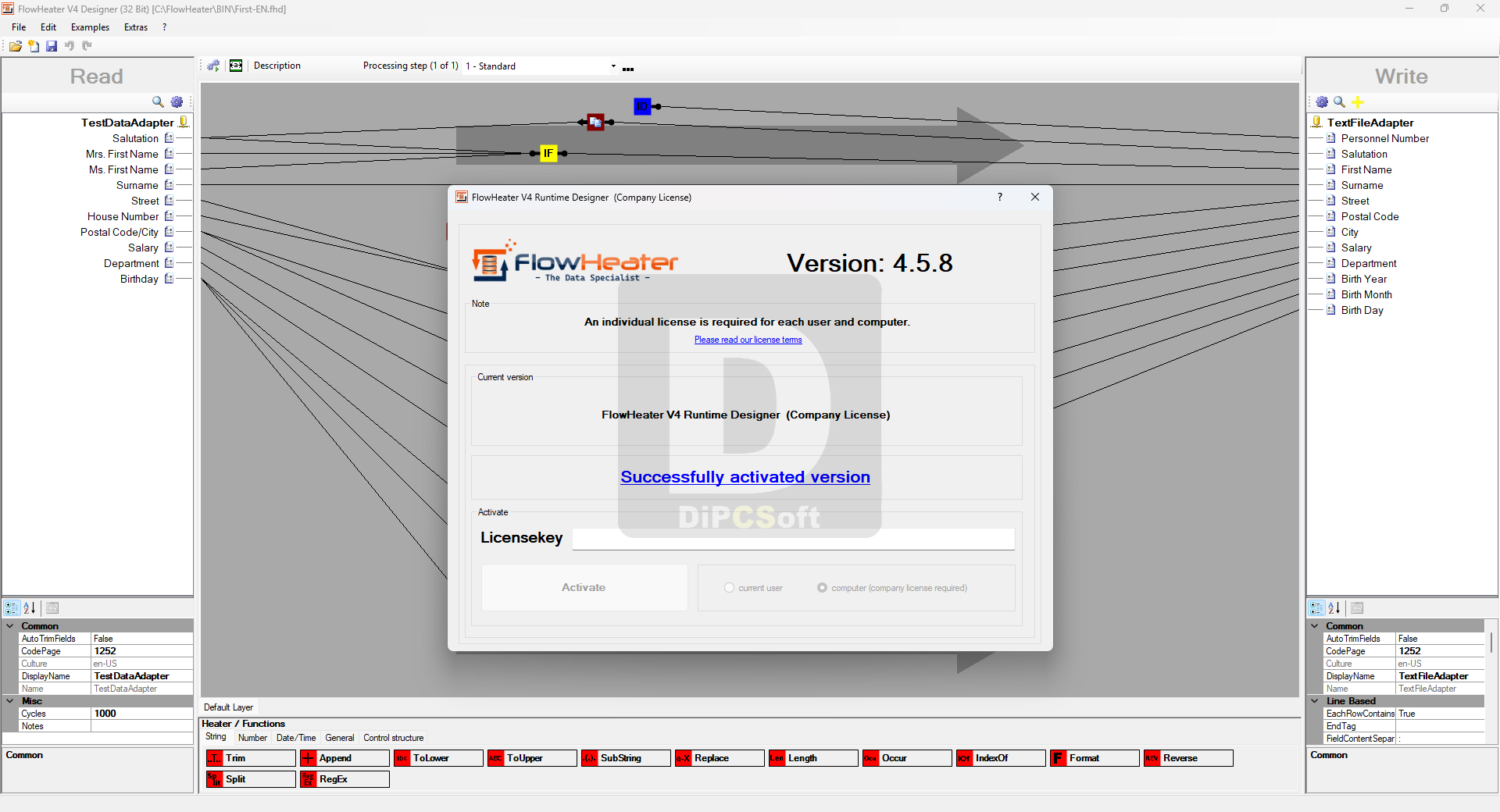This screenshot has height=812, width=1500.
Task: Collapse the Common category in Read properties
Action: click(x=10, y=626)
